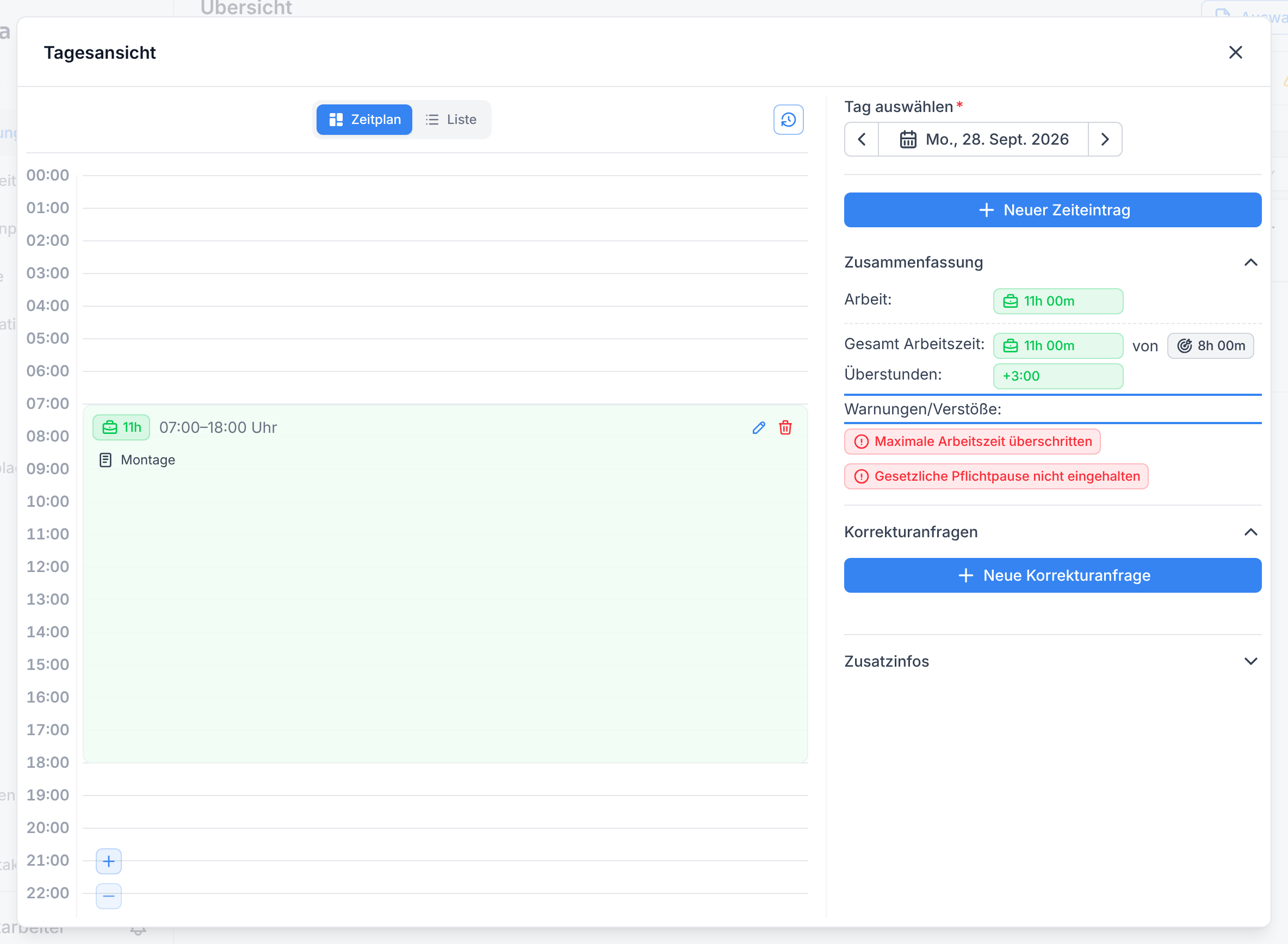The height and width of the screenshot is (944, 1288).
Task: Click warning Maximale Arbeitszeit überschritten
Action: click(x=972, y=442)
